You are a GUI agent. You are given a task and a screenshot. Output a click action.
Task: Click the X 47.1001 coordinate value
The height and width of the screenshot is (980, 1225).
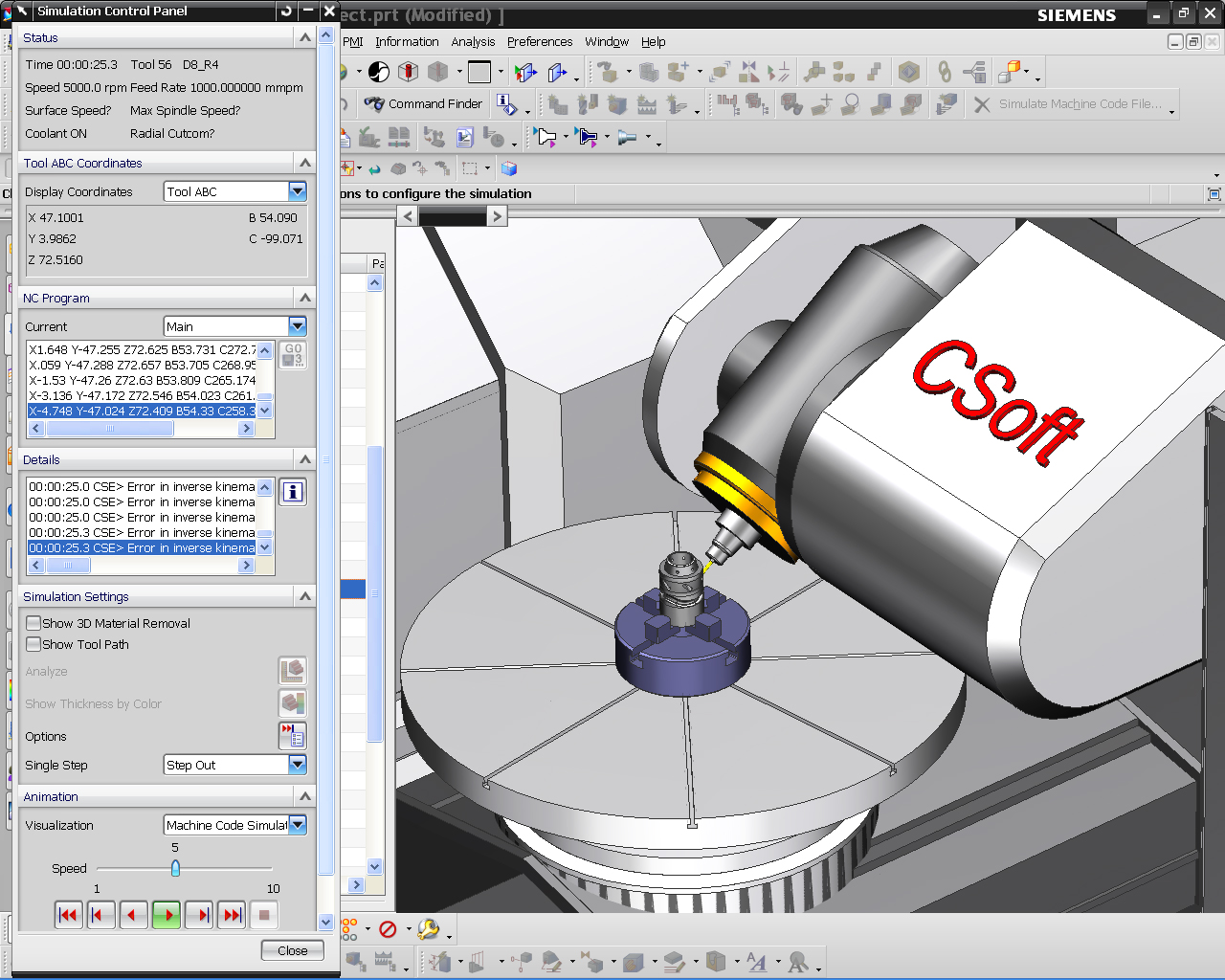point(56,217)
